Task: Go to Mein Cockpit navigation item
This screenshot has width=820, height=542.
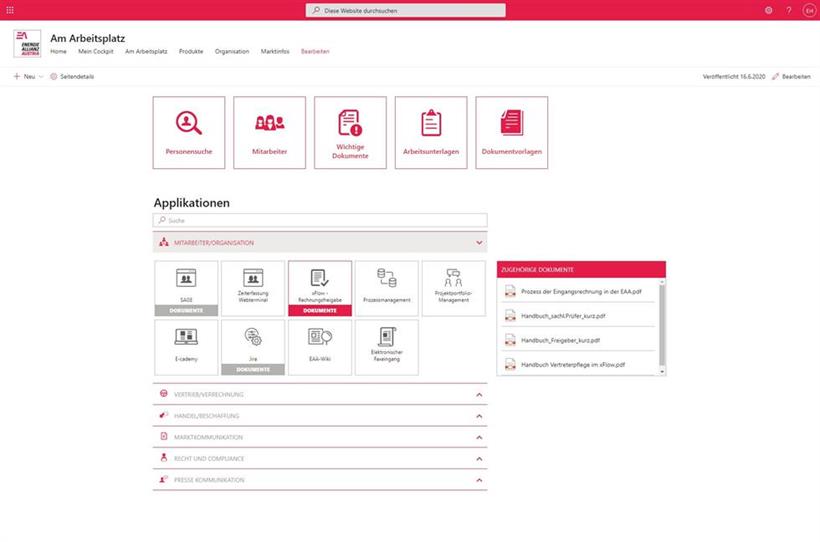Action: click(x=95, y=51)
